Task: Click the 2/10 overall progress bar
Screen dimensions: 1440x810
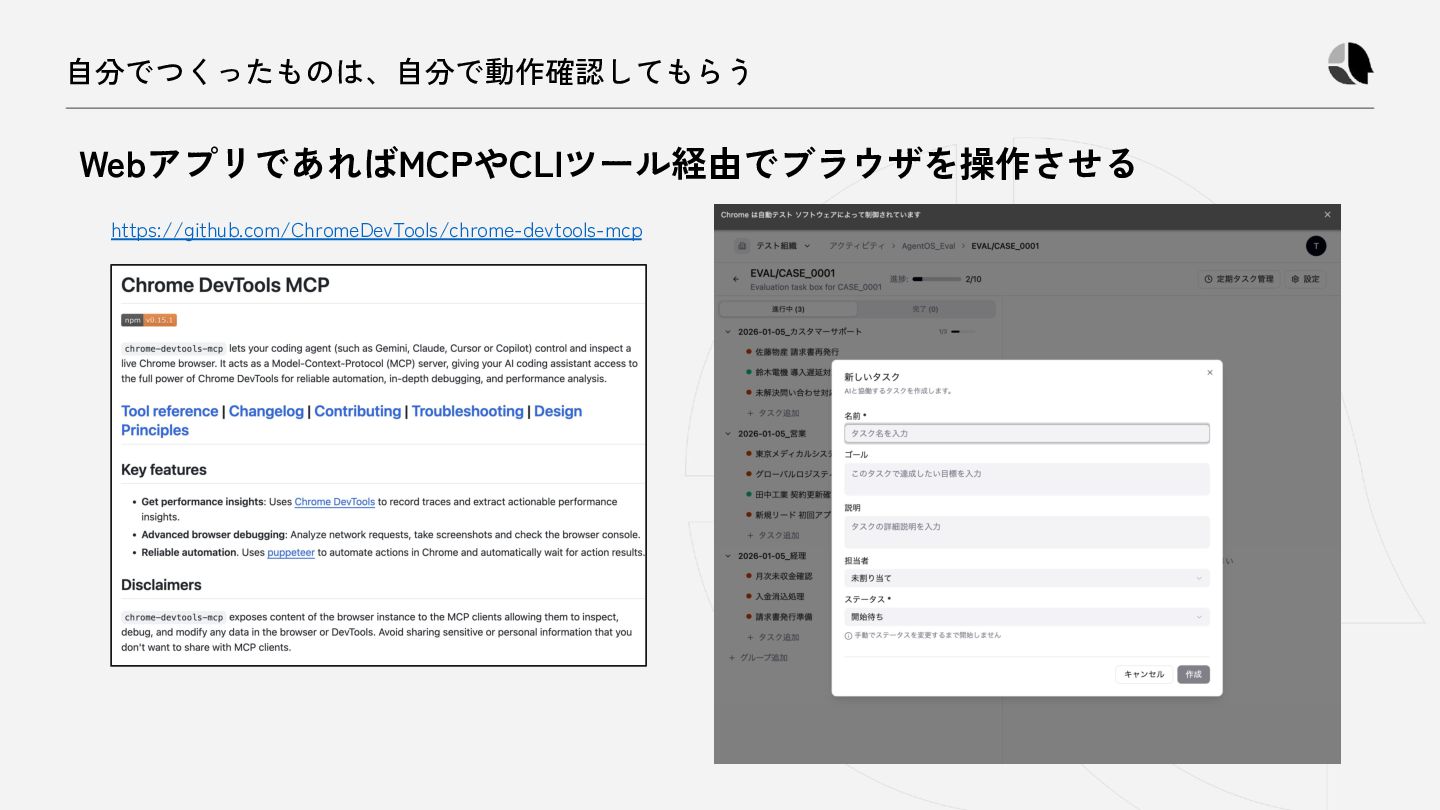Action: 935,279
